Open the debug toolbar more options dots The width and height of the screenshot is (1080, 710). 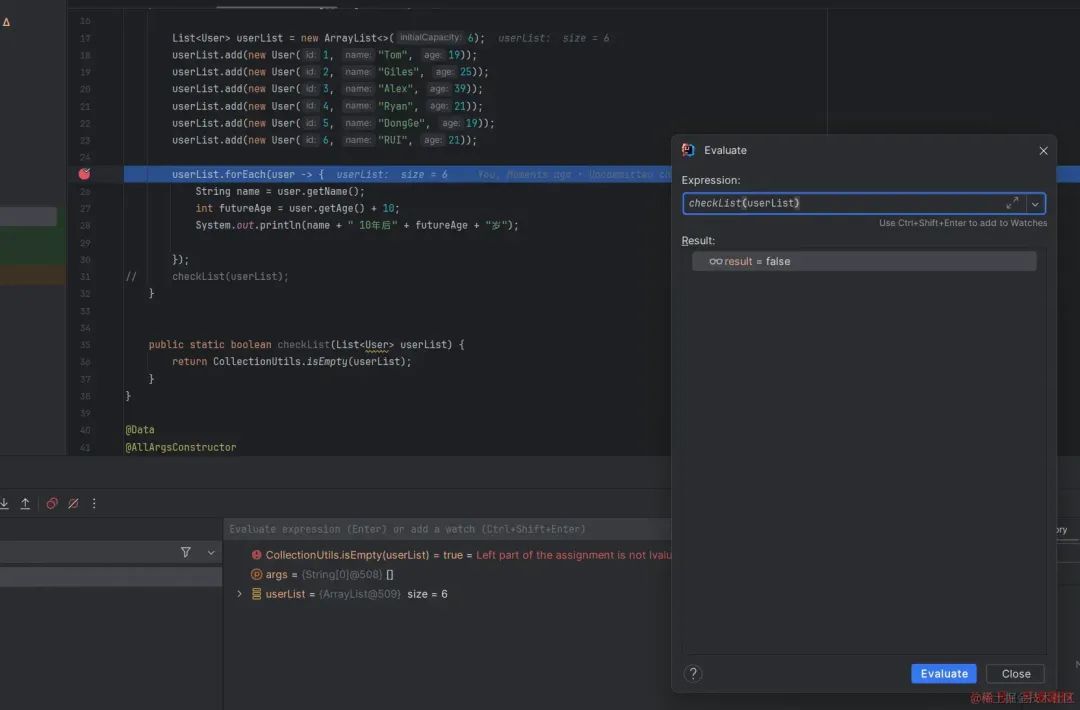94,503
